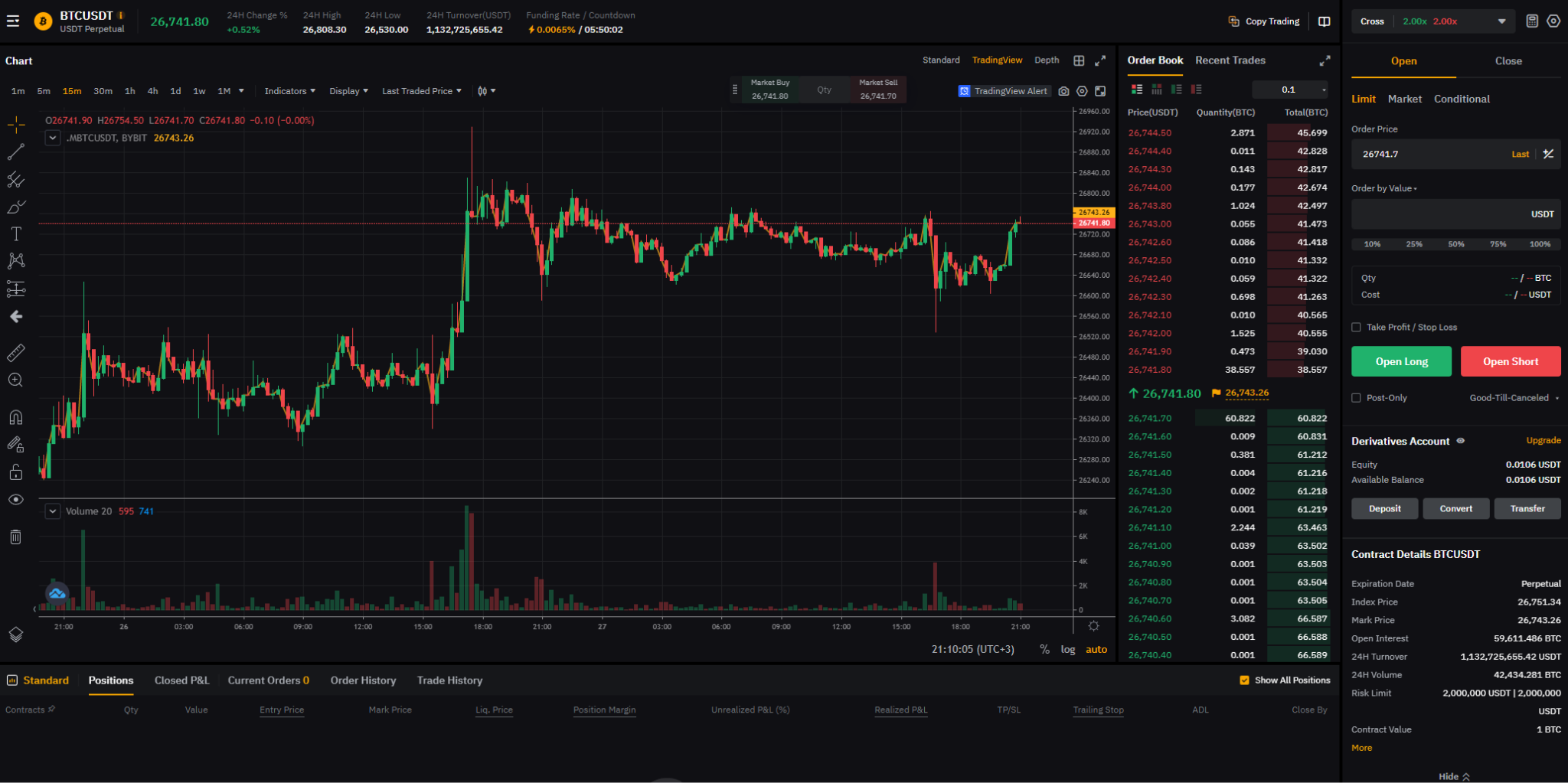Click the chart fullscreen mode icon beside settings
This screenshot has height=783, width=1568.
[x=1100, y=91]
